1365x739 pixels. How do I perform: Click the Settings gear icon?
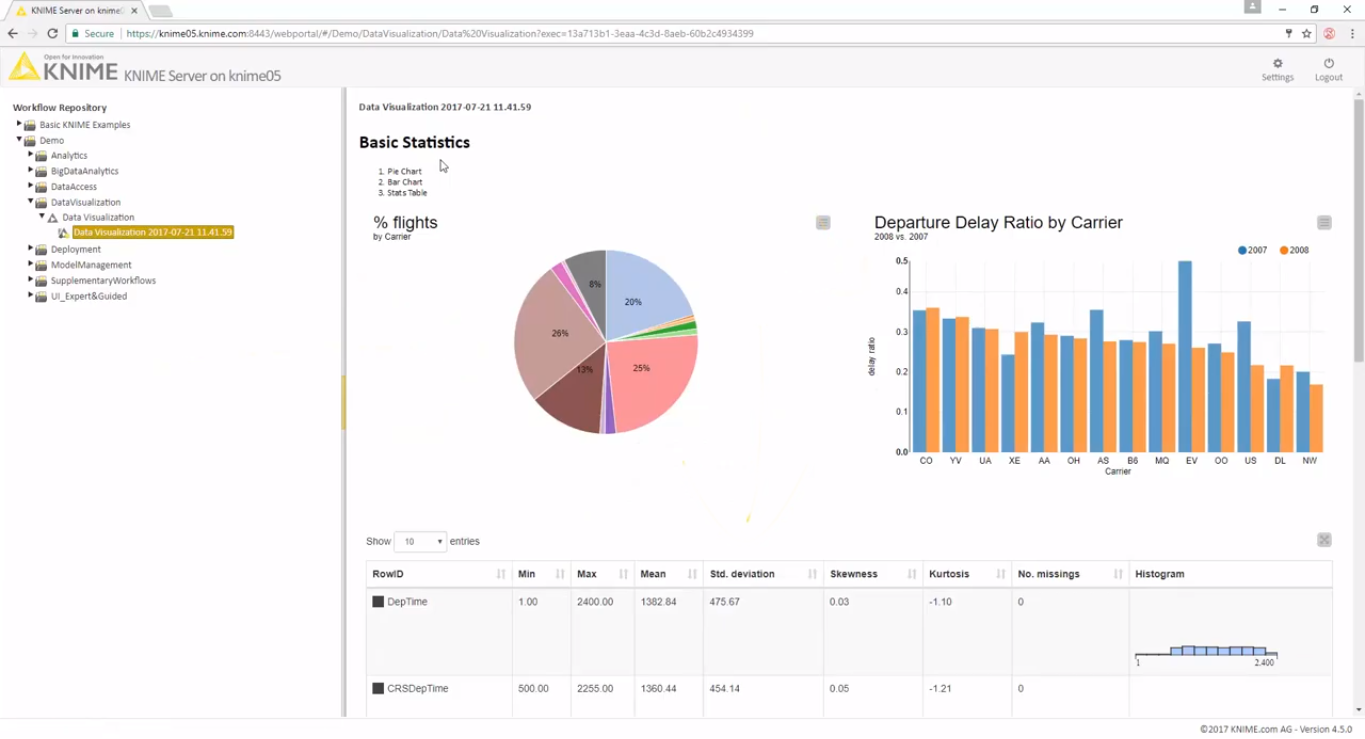pos(1277,63)
